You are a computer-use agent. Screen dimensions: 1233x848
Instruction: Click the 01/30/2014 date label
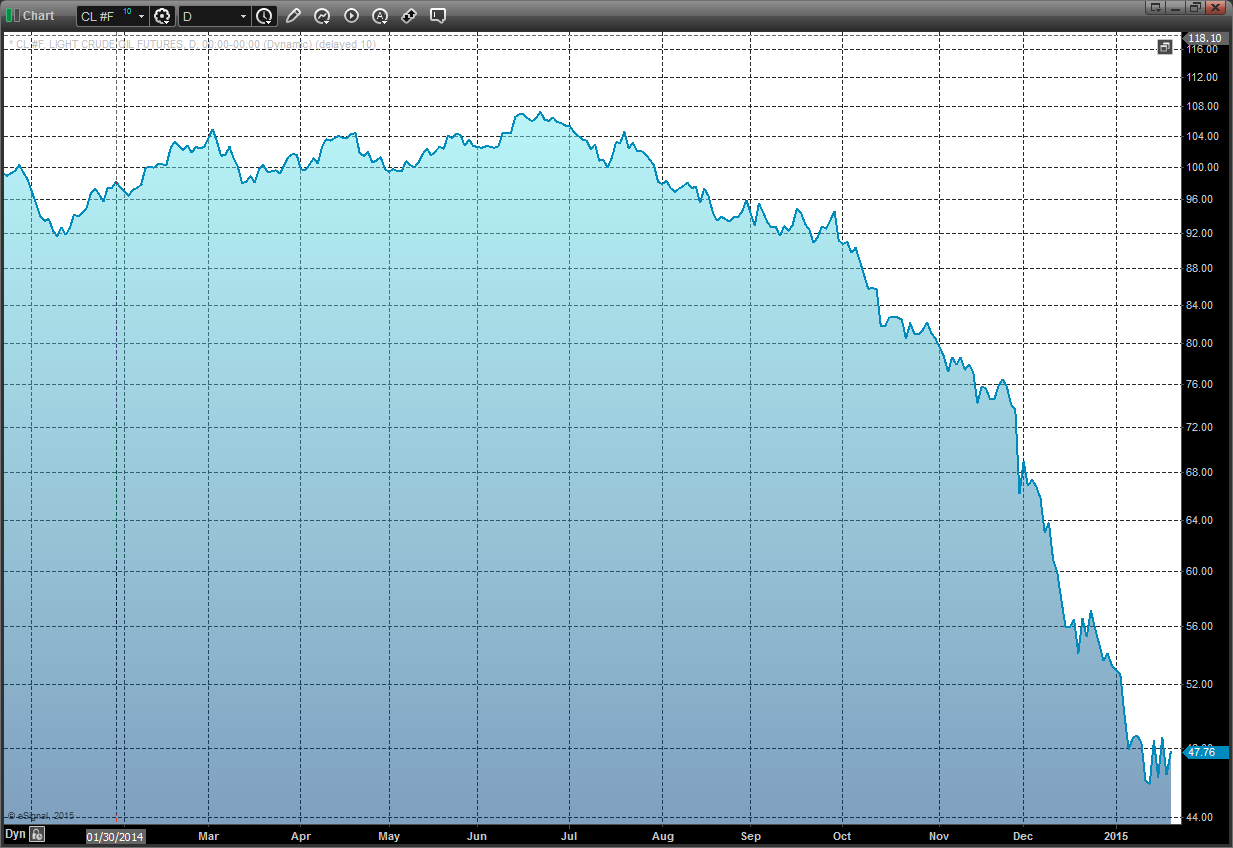[115, 836]
